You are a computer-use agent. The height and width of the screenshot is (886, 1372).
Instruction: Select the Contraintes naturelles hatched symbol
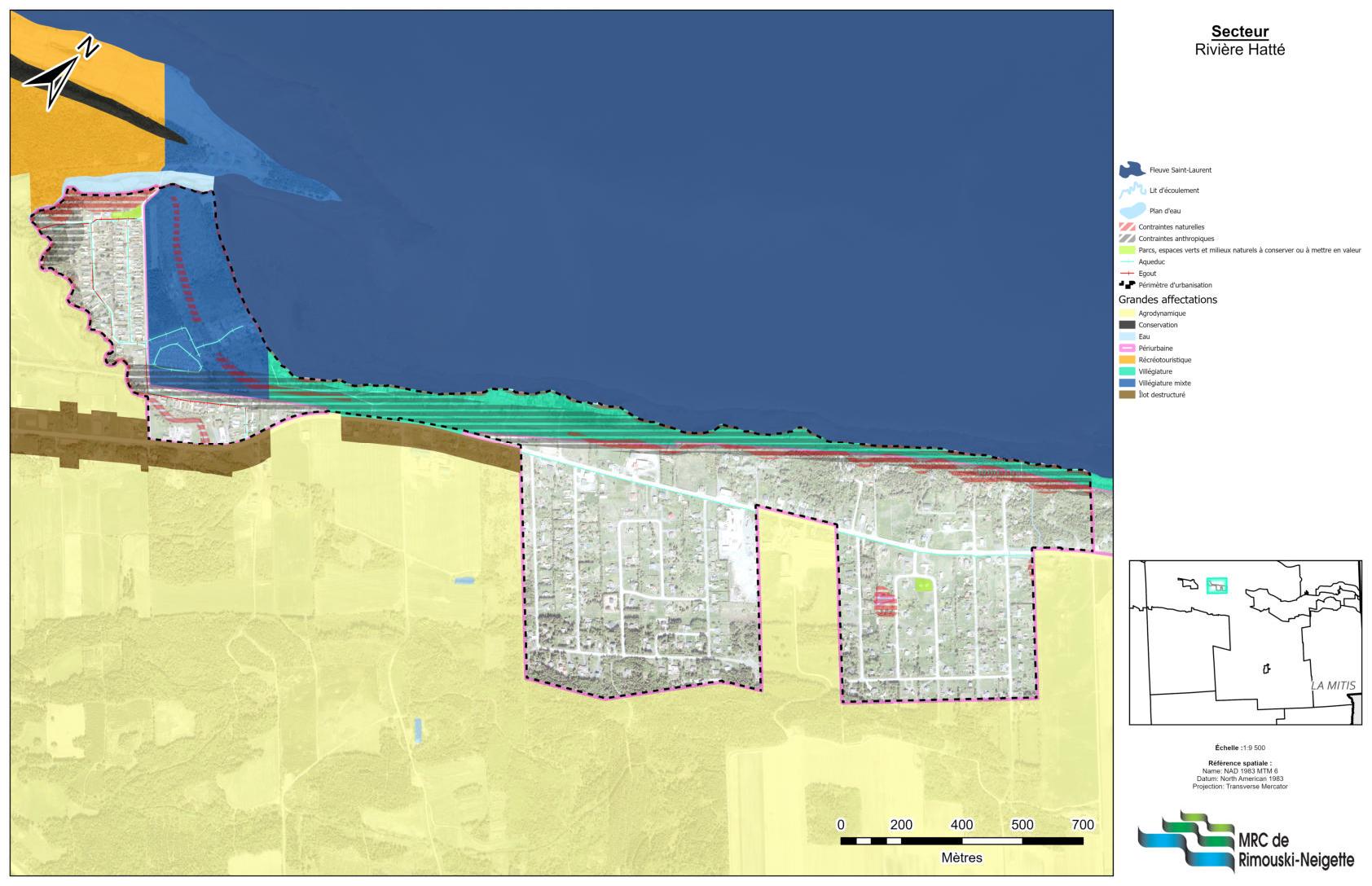[x=1127, y=227]
